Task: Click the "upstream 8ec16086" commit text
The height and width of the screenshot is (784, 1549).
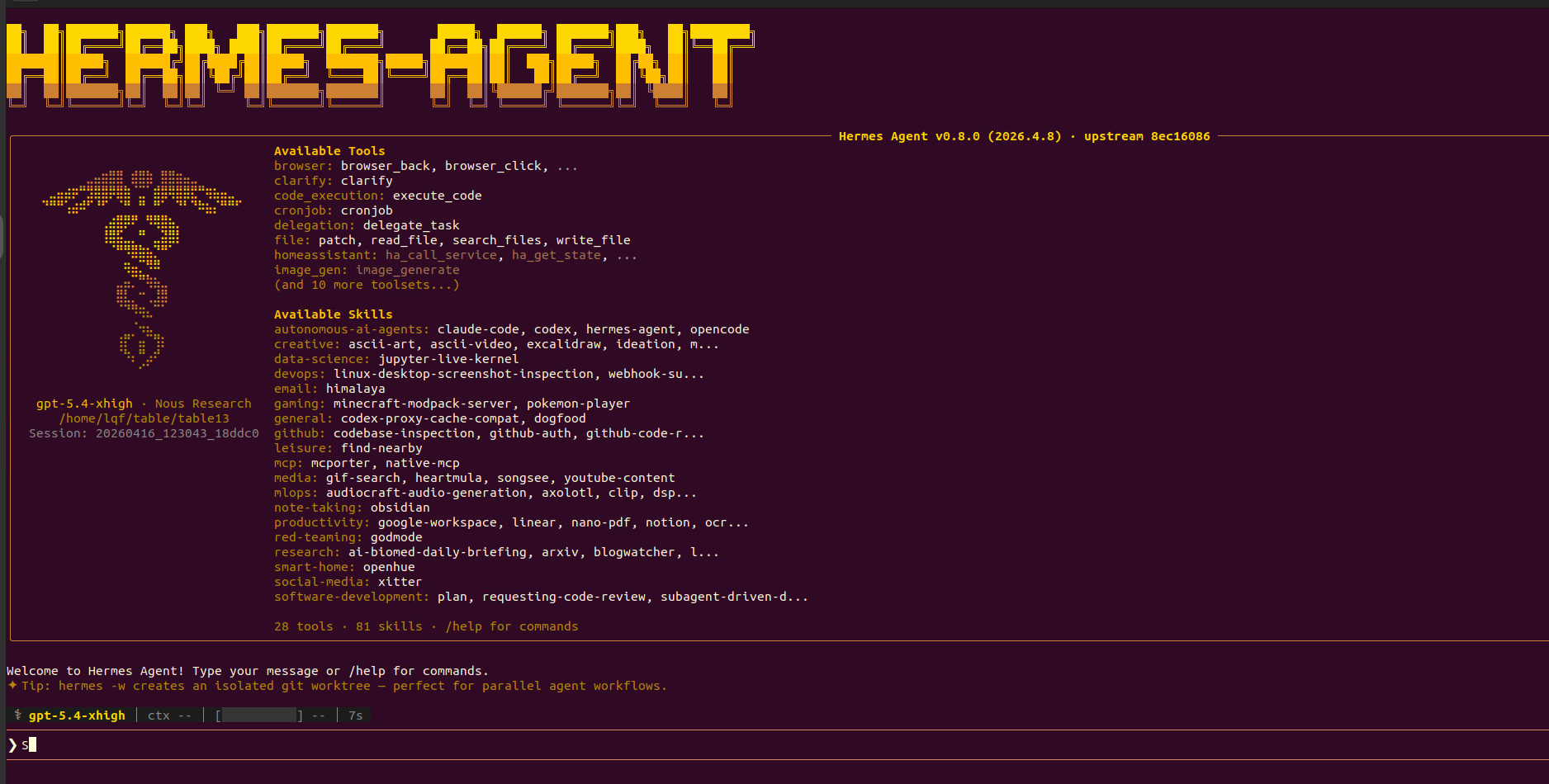Action: point(1147,136)
